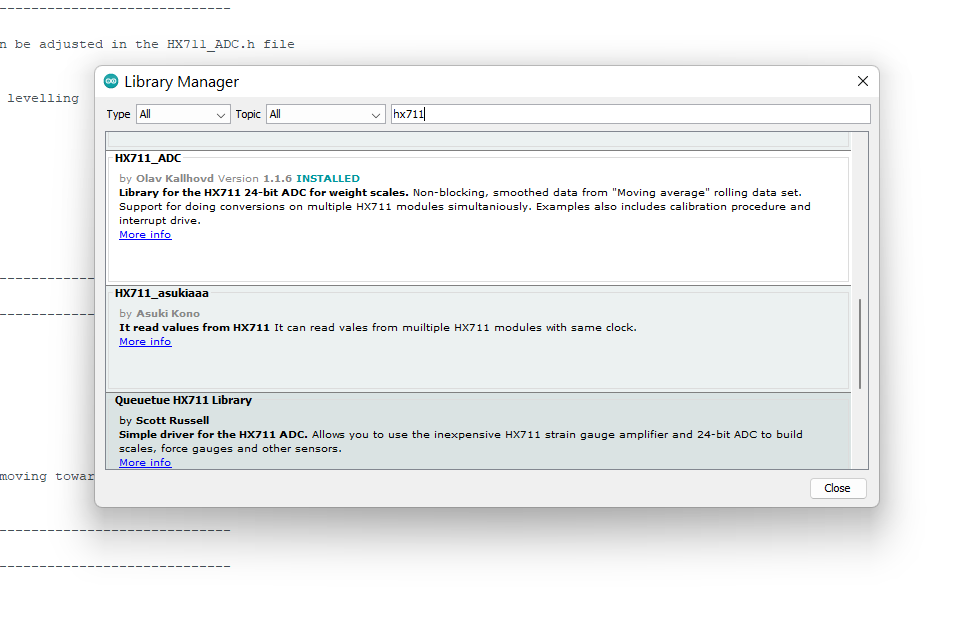Close the Library Manager with the X button
The width and height of the screenshot is (960, 633).
click(862, 81)
